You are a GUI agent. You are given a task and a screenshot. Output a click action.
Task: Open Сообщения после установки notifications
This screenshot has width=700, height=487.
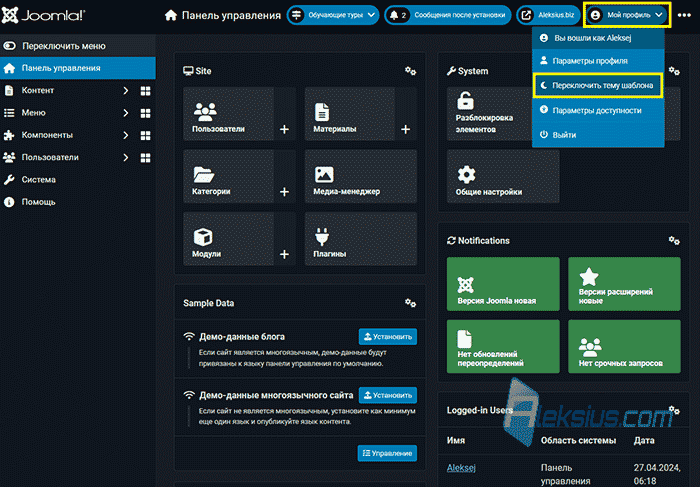coord(447,15)
